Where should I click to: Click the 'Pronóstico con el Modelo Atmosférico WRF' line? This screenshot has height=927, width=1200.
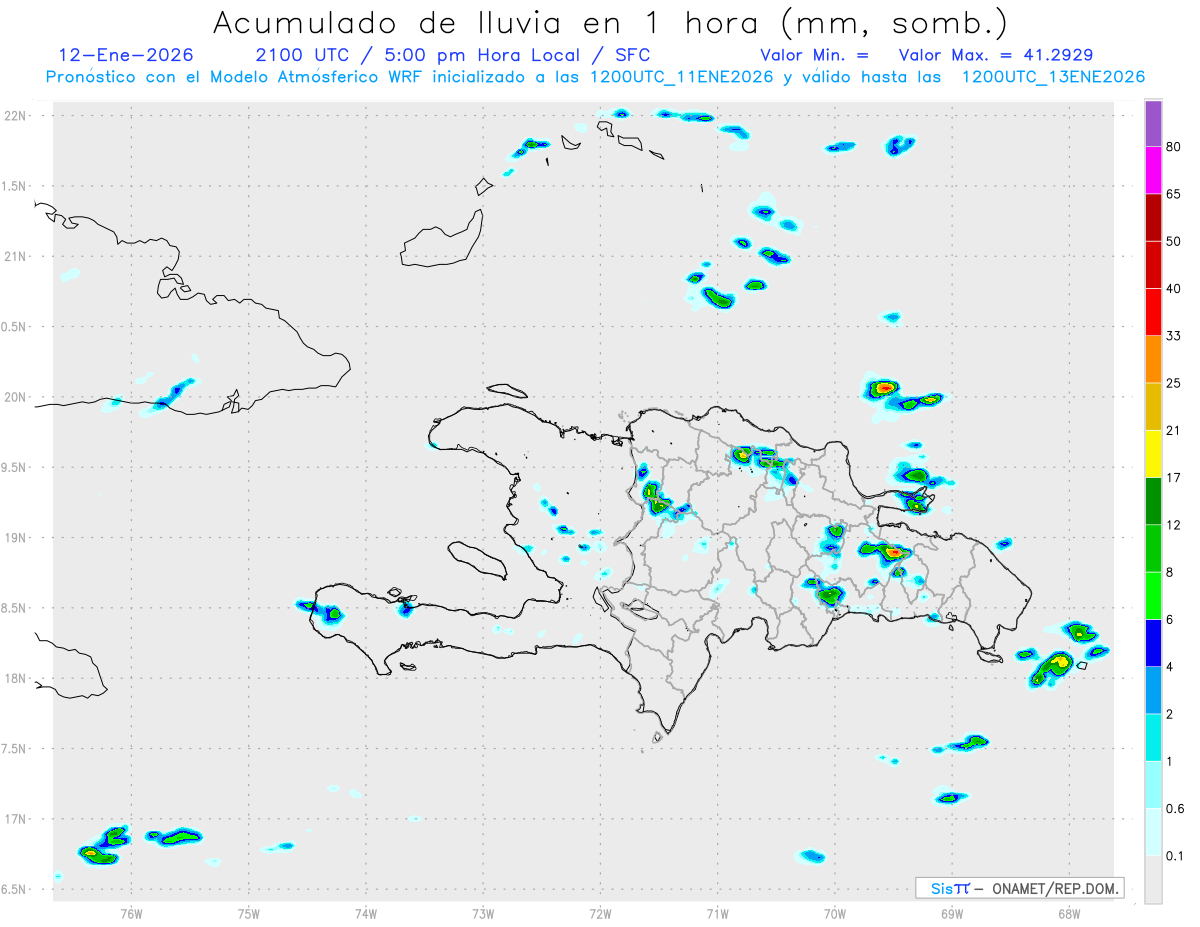point(595,77)
